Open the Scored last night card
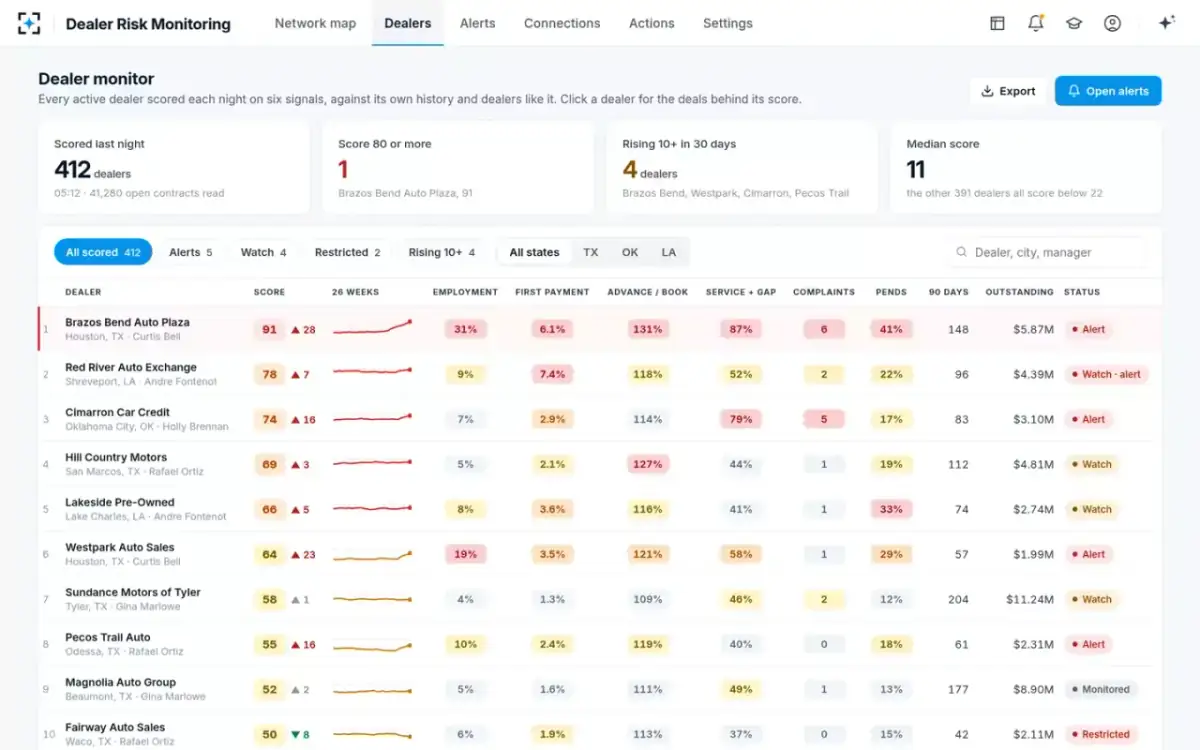The height and width of the screenshot is (750, 1200). point(174,168)
